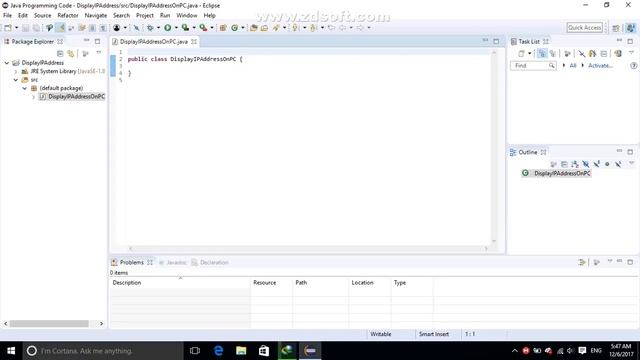Toggle Hide Non-Public Members in Outline
The width and height of the screenshot is (640, 360).
607,164
